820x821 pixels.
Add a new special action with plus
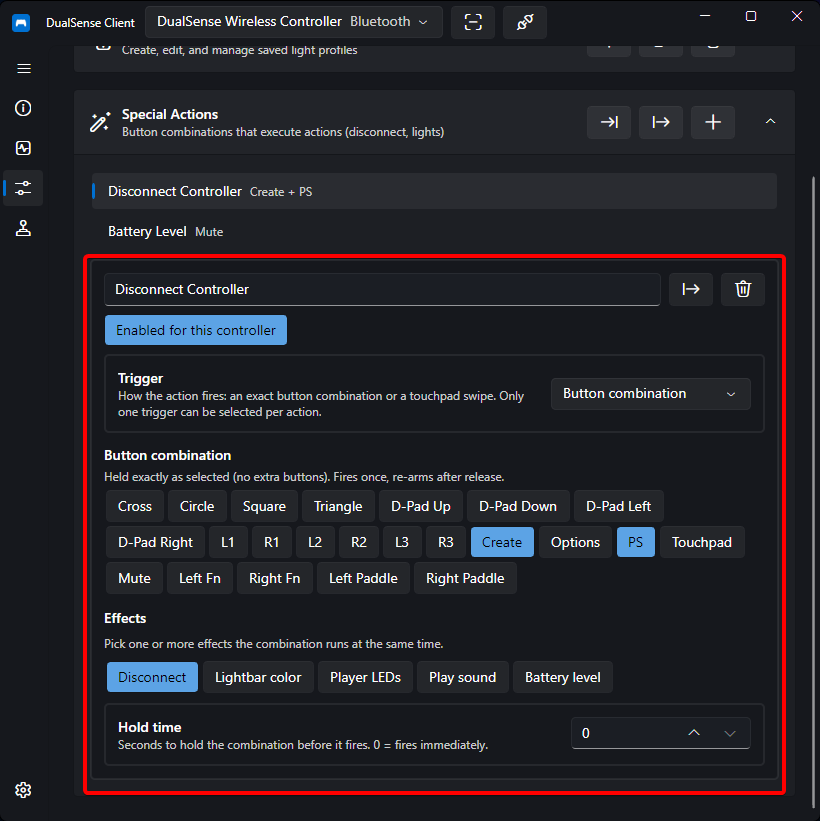(713, 123)
